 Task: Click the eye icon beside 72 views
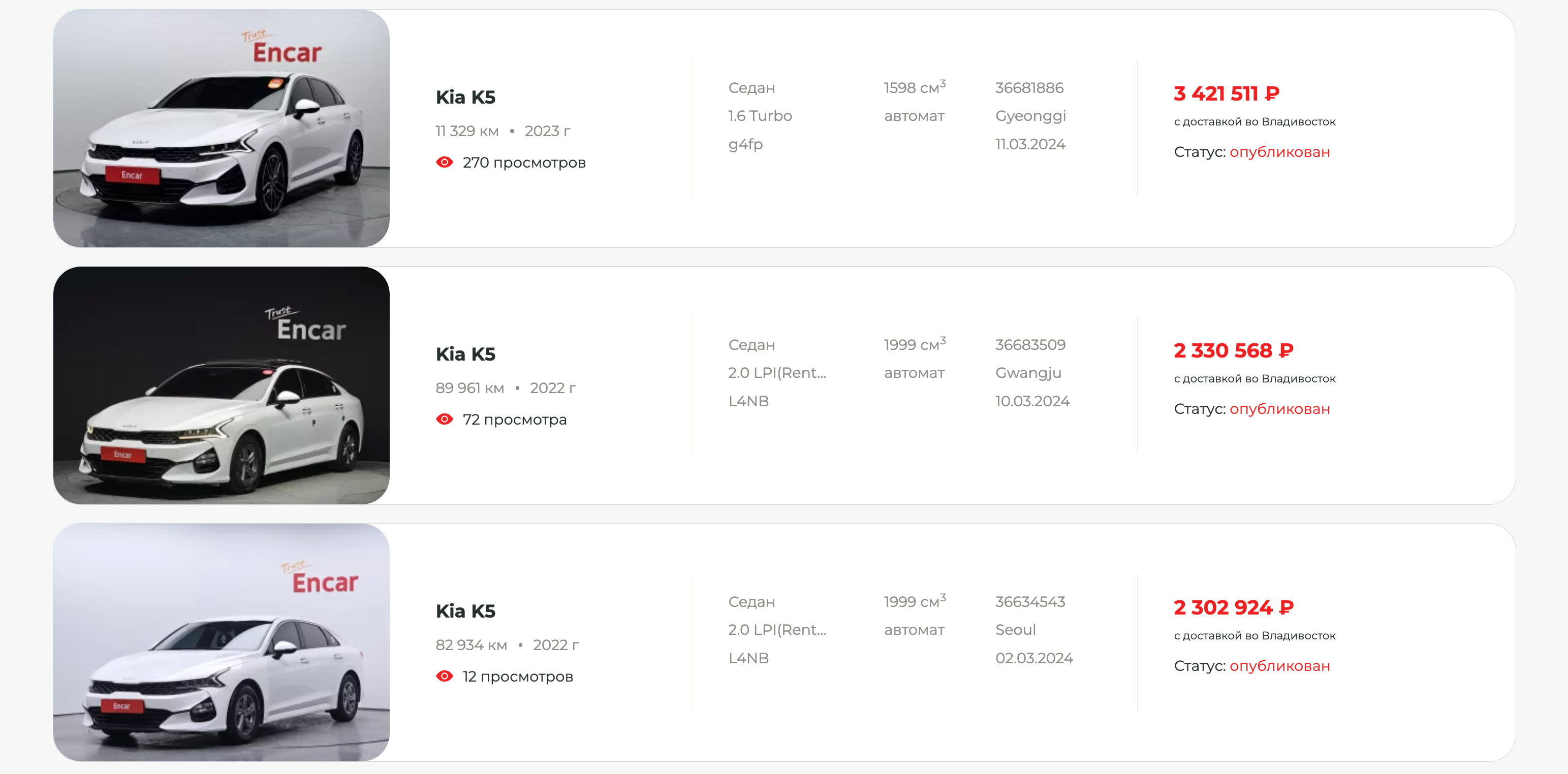pyautogui.click(x=445, y=420)
